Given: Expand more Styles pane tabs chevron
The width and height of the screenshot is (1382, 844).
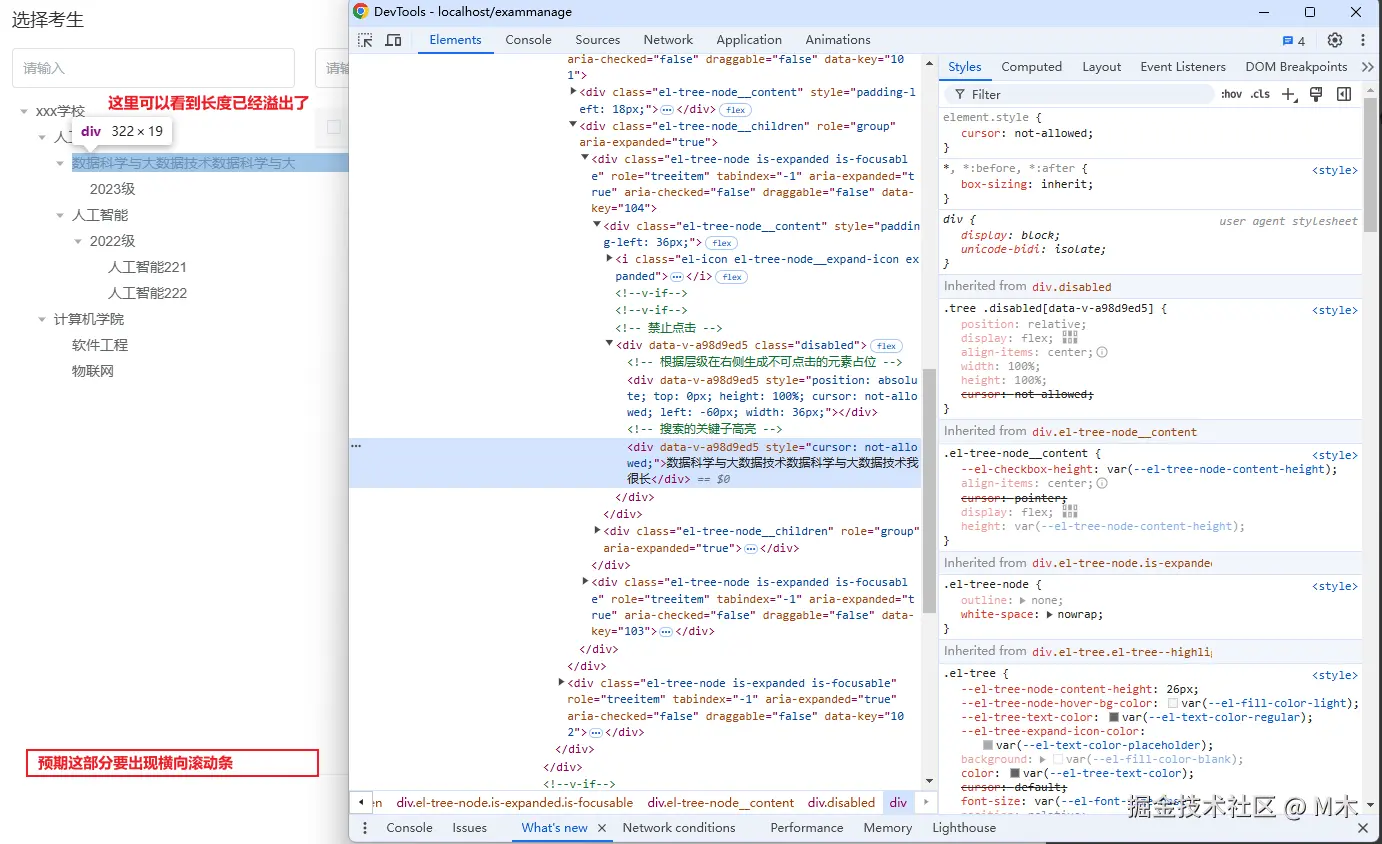Looking at the screenshot, I should 1368,67.
